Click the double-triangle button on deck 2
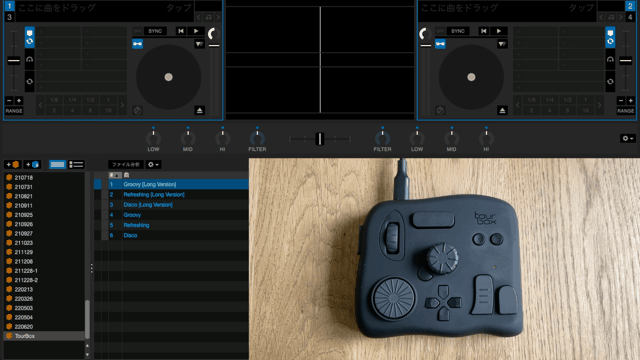This screenshot has height=360, width=640. [x=502, y=44]
